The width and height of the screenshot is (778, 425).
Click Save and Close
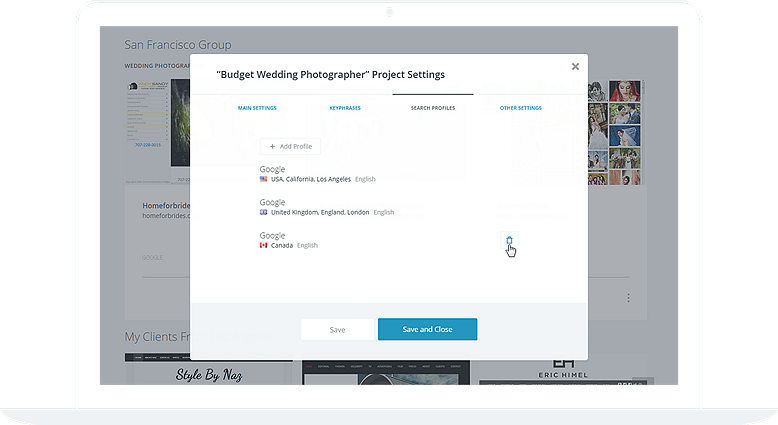427,329
